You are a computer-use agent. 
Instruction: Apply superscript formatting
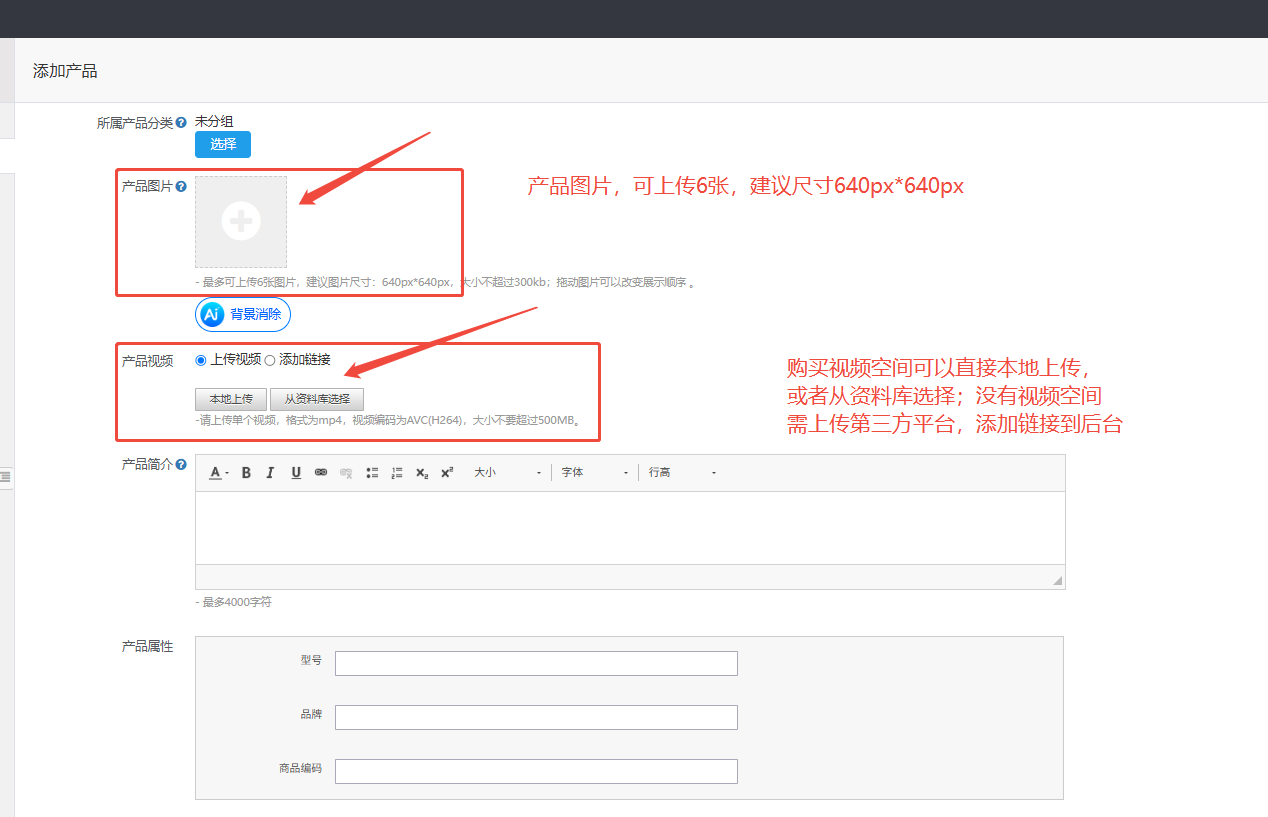click(447, 473)
